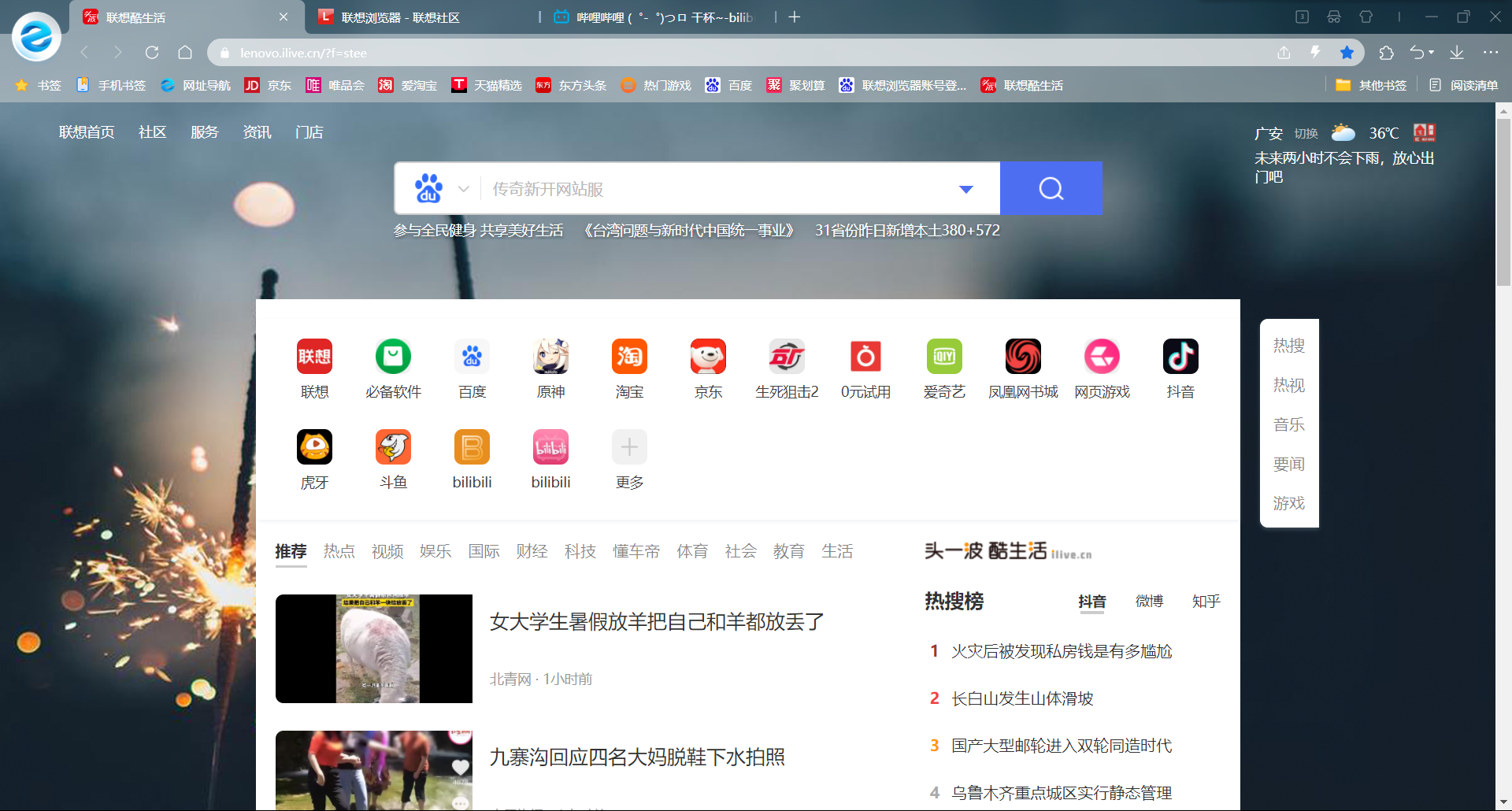Open the 网页游戏 shortcut
The image size is (1512, 811).
tap(1102, 357)
